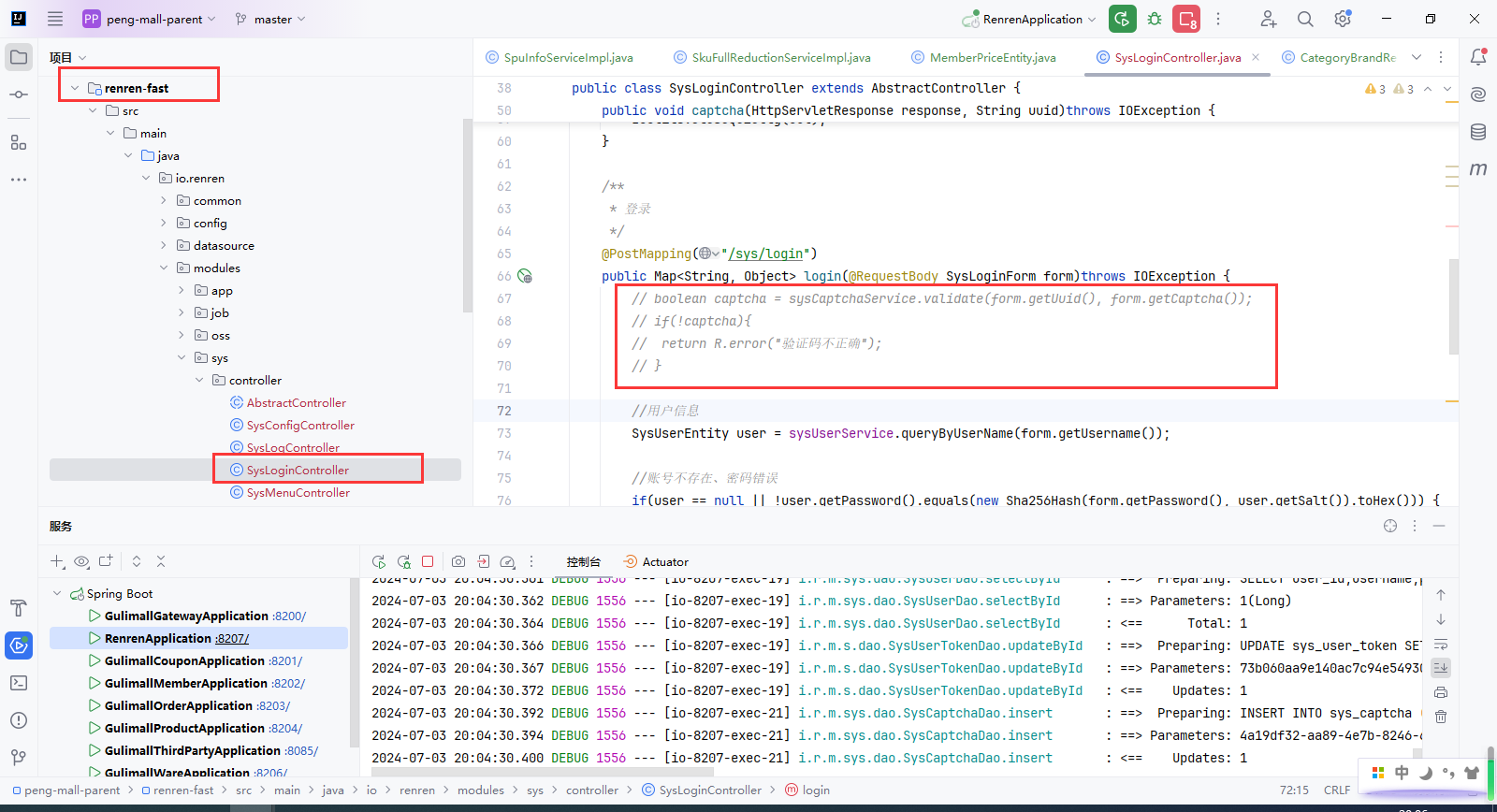This screenshot has height=812, width=1497.
Task: Open the Maven tool window
Action: click(1478, 169)
